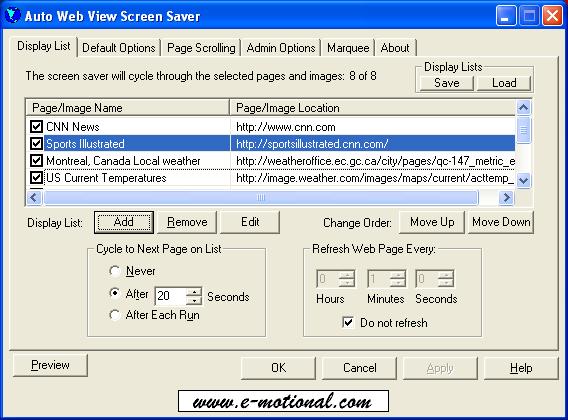Click the horizontal scrollbar thumb of the list
This screenshot has height=420, width=568.
click(x=261, y=197)
